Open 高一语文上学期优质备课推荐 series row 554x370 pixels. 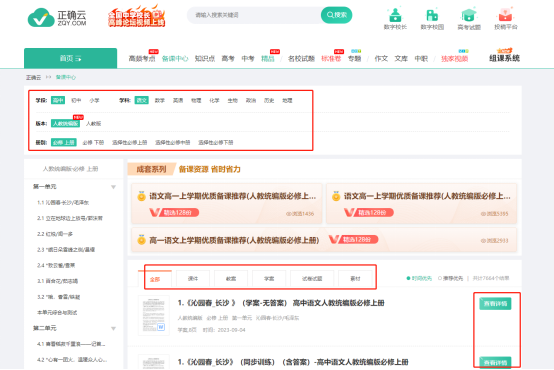coord(324,240)
